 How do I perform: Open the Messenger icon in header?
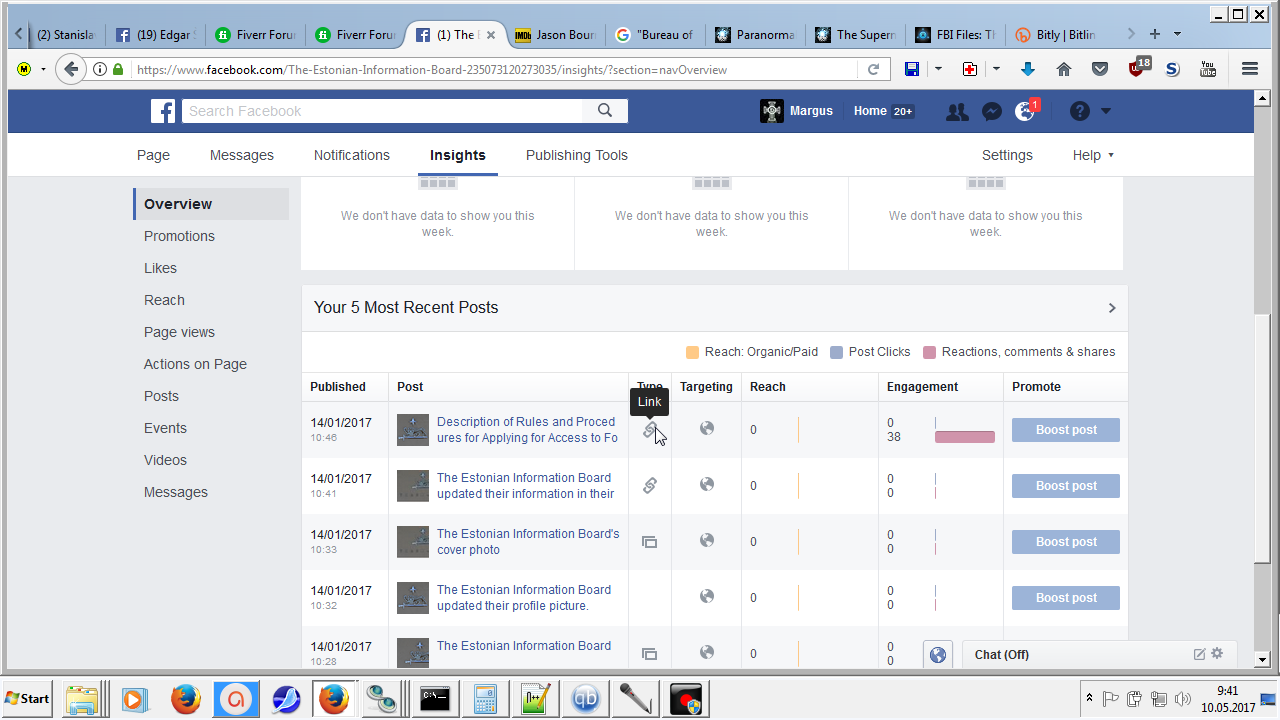click(x=991, y=112)
